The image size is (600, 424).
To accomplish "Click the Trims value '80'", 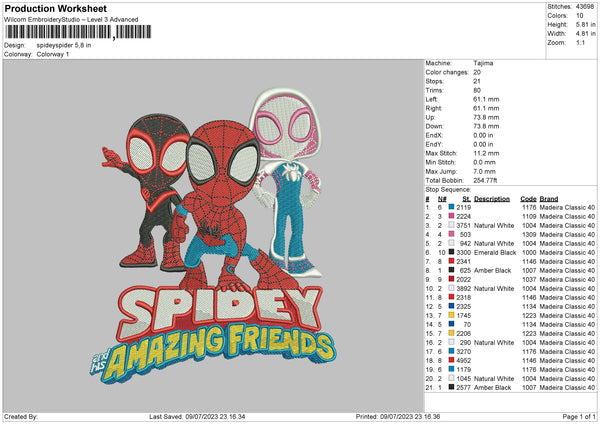I will tap(477, 90).
